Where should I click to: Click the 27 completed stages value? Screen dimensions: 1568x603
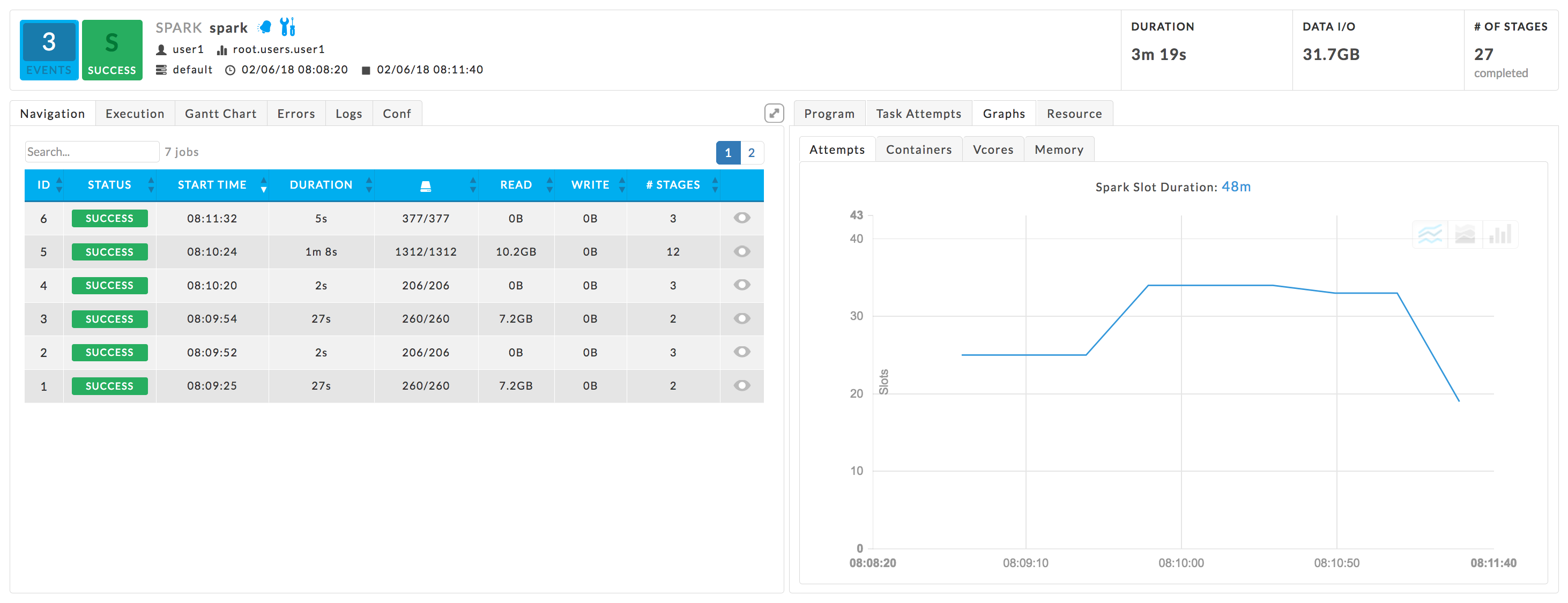(1483, 55)
